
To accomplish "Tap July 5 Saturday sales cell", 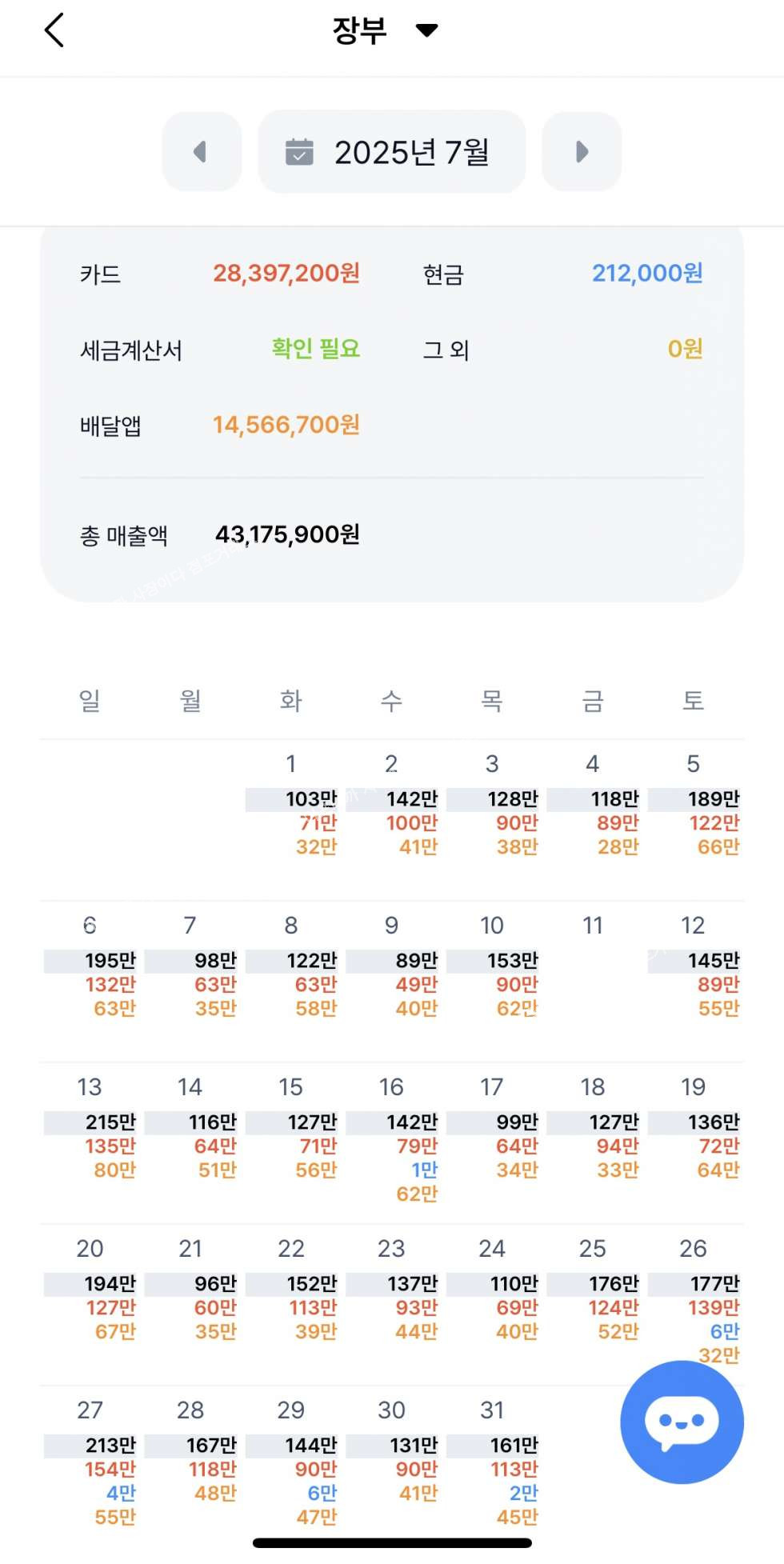I will click(x=694, y=808).
